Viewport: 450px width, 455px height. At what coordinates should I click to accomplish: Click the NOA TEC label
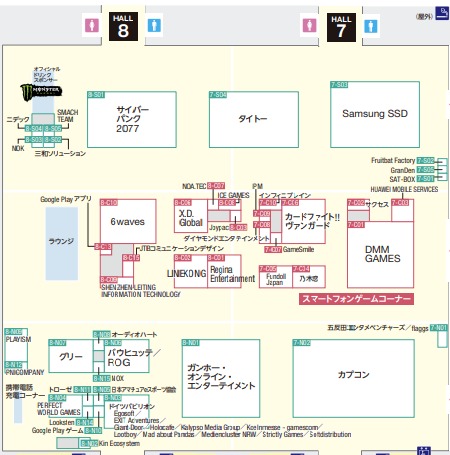coord(194,186)
